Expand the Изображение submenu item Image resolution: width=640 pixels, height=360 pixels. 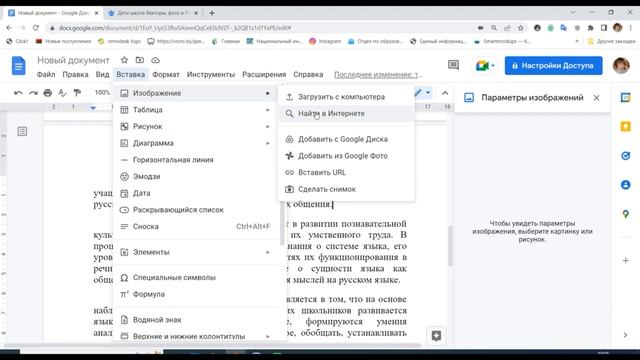(x=196, y=93)
